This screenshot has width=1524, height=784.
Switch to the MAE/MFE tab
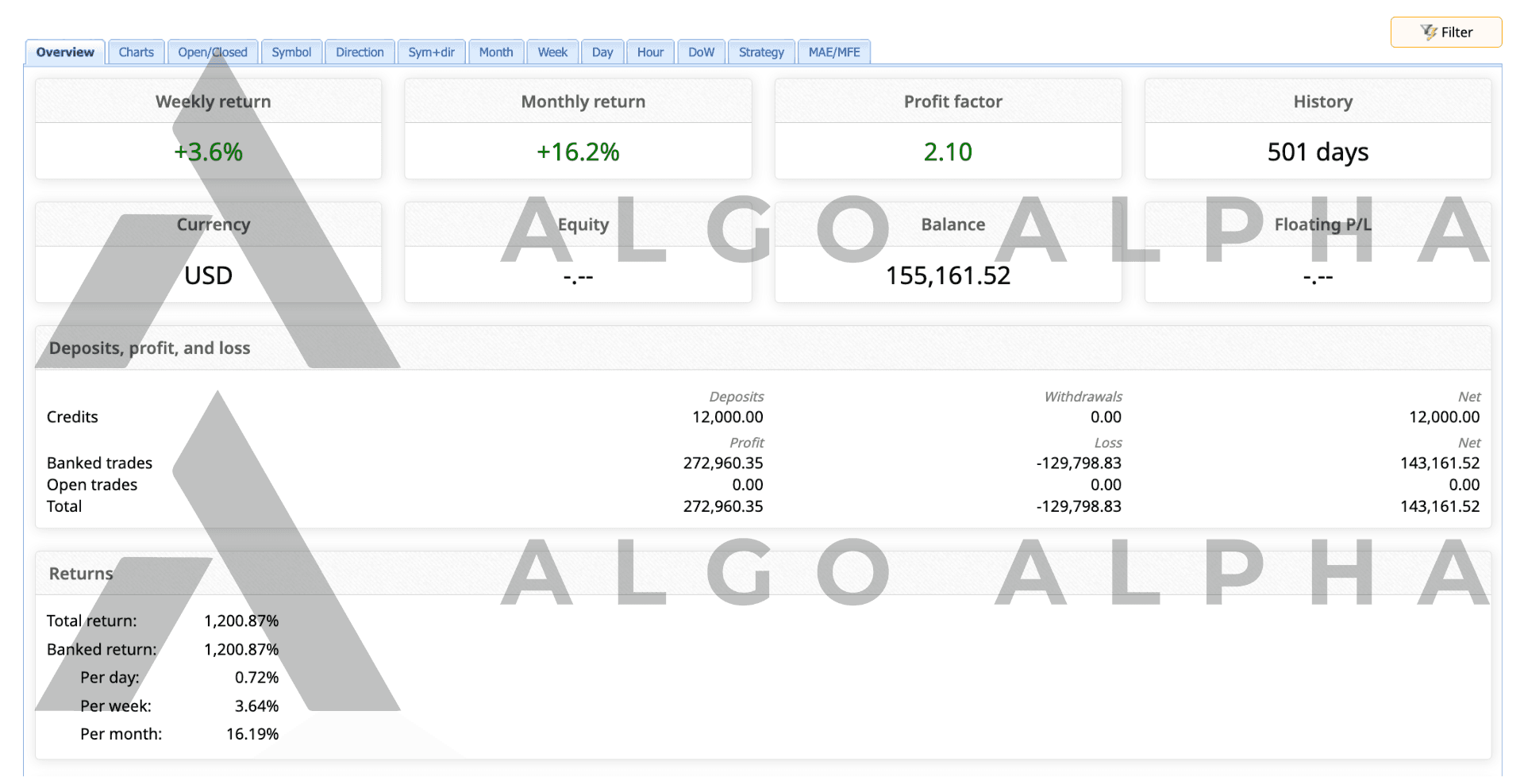coord(834,52)
